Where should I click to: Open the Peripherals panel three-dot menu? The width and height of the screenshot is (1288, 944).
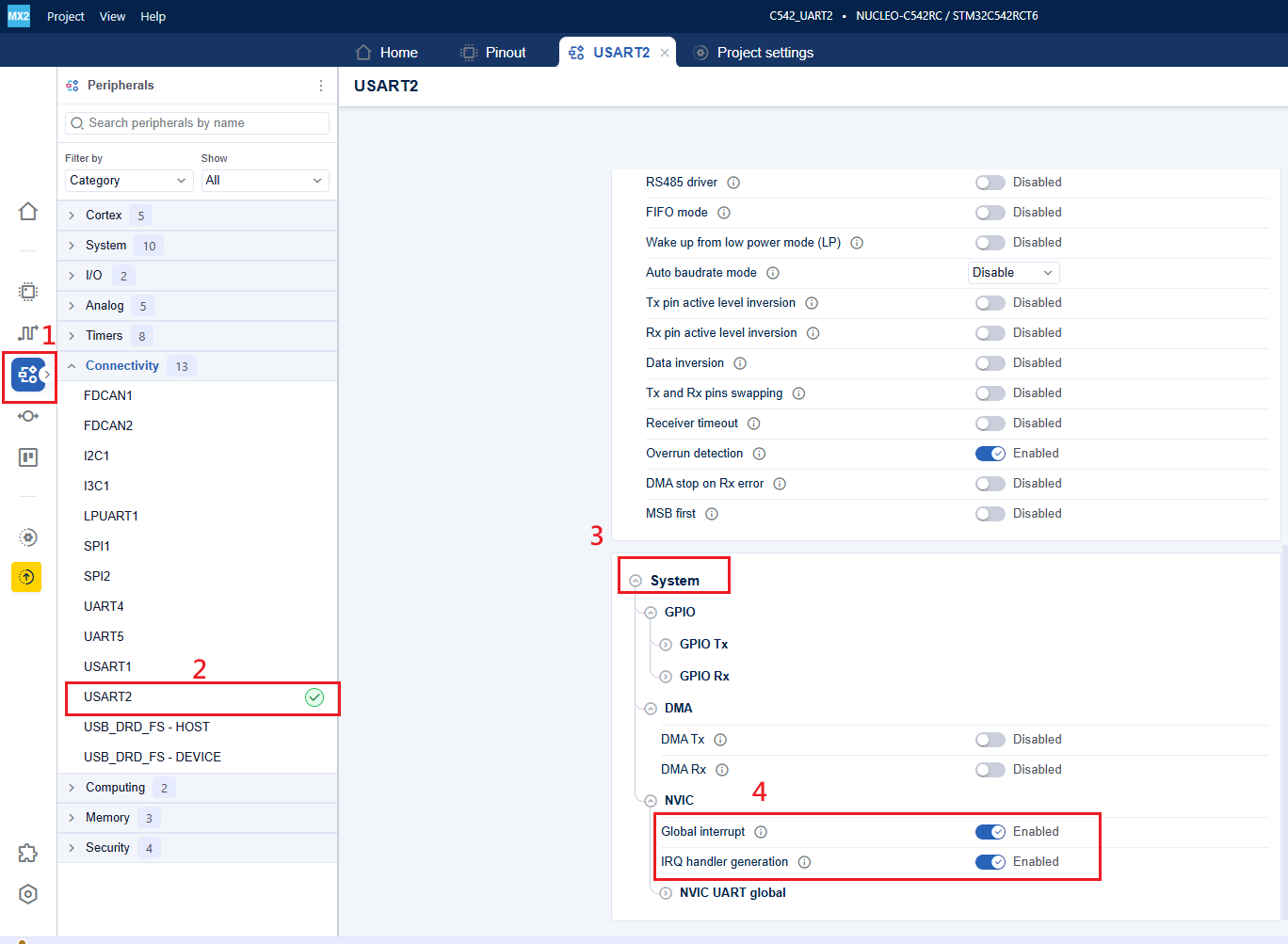coord(321,86)
